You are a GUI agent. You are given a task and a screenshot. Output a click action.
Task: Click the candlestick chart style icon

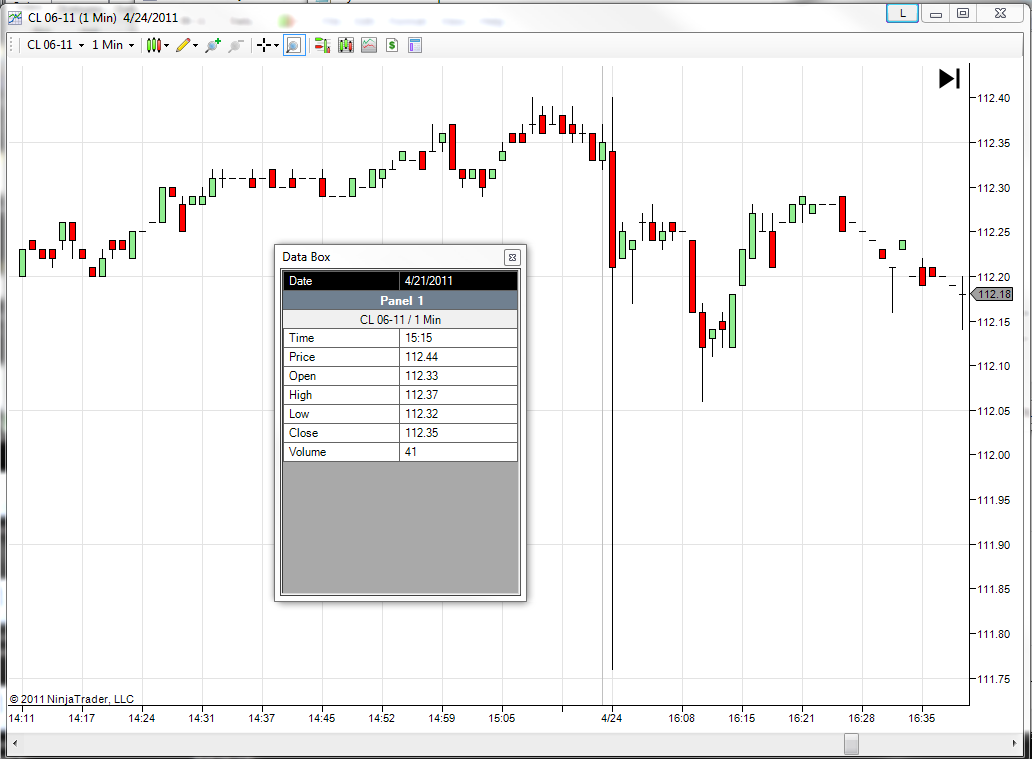tap(153, 45)
